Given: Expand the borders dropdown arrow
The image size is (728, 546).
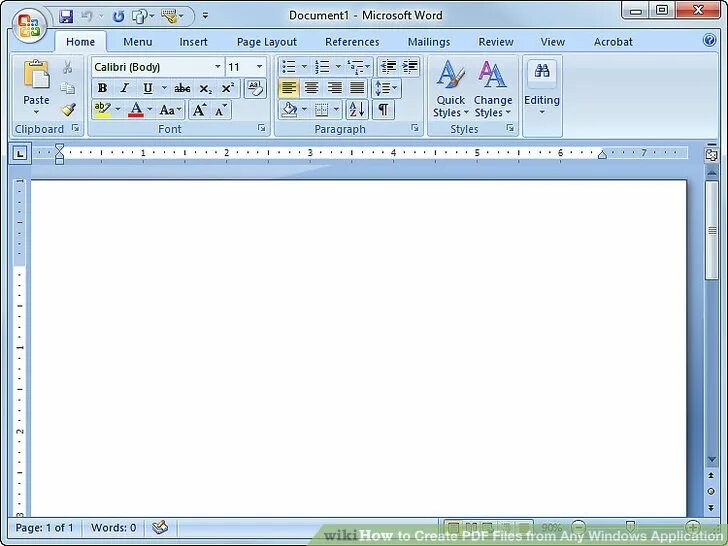Looking at the screenshot, I should tap(336, 110).
